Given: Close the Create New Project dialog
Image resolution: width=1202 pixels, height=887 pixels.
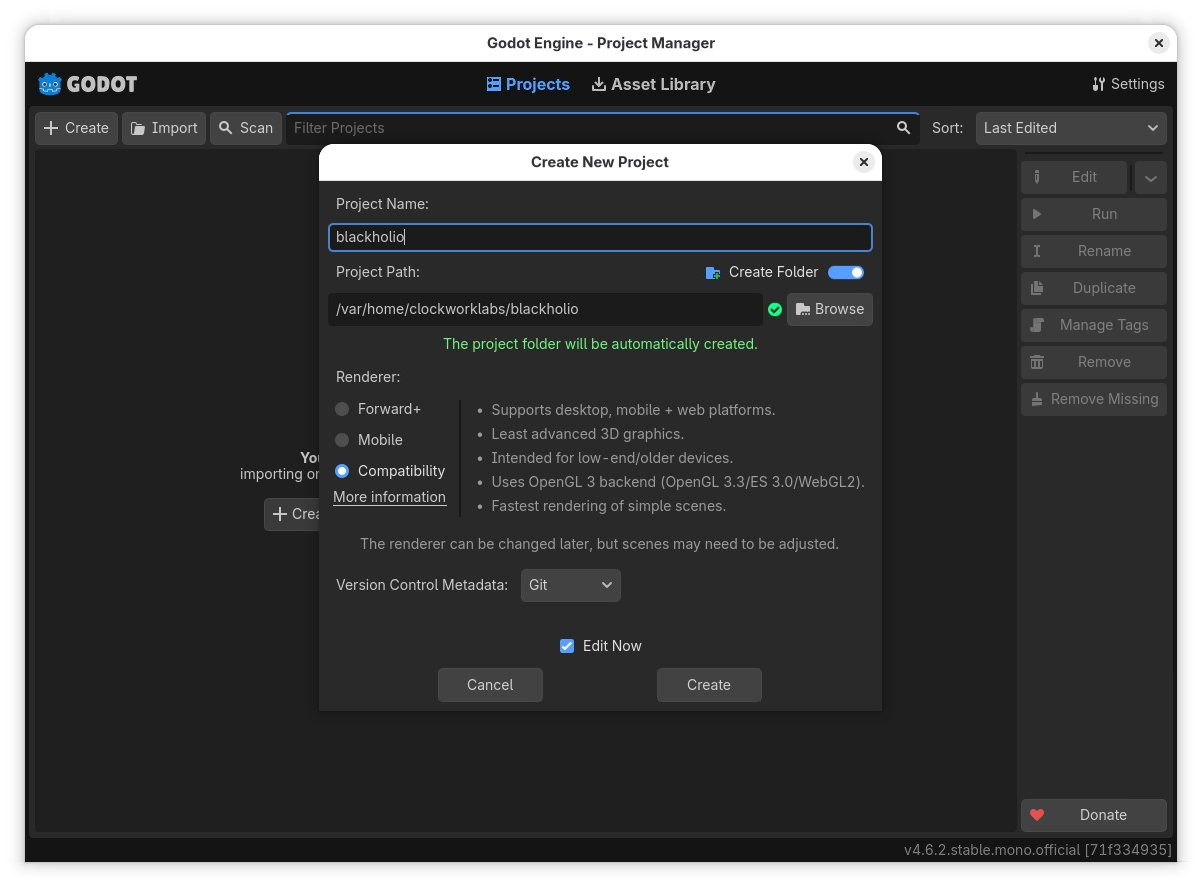Looking at the screenshot, I should 864,162.
